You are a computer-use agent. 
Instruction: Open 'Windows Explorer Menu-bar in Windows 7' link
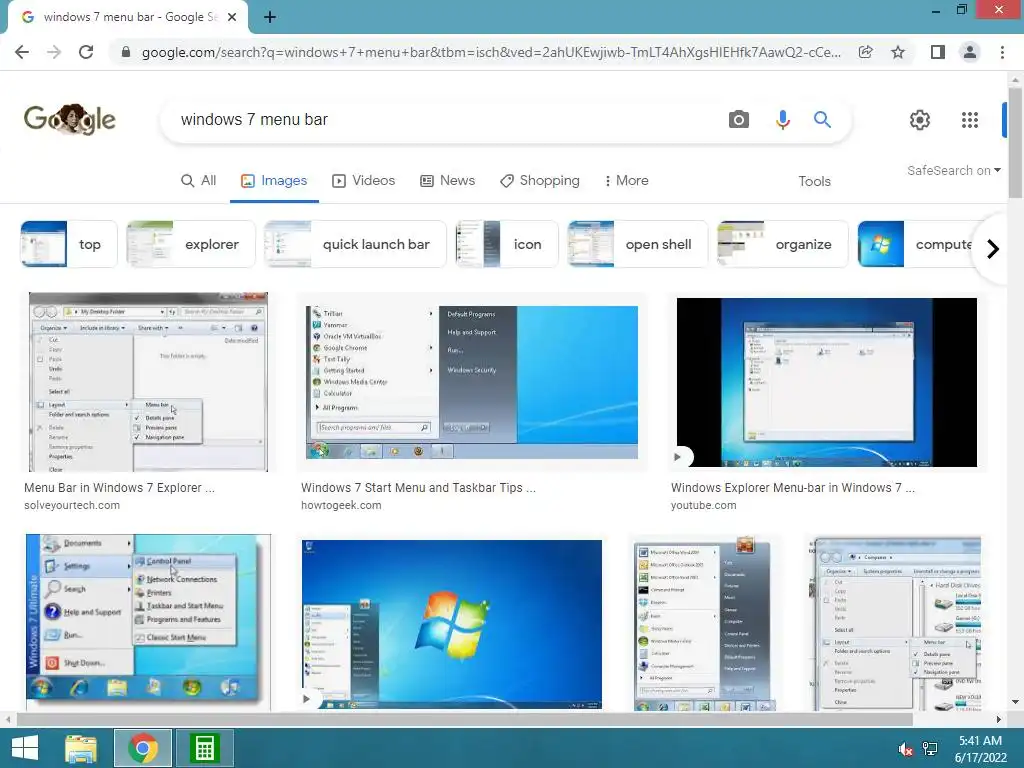tap(793, 488)
